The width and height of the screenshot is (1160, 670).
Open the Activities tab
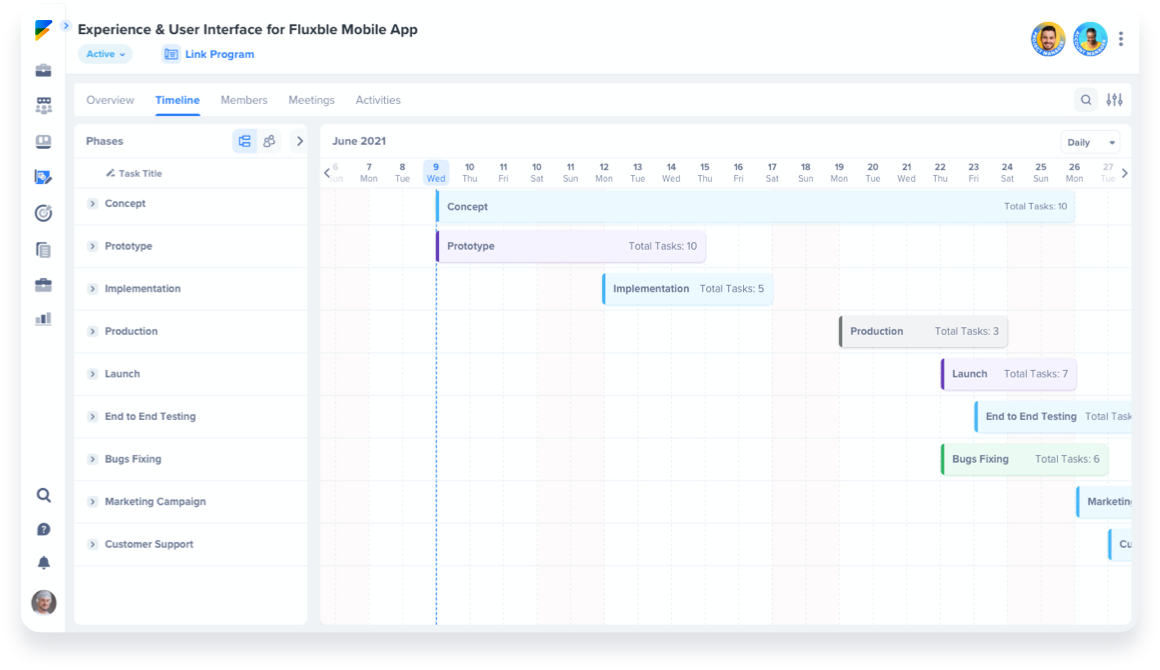[378, 100]
